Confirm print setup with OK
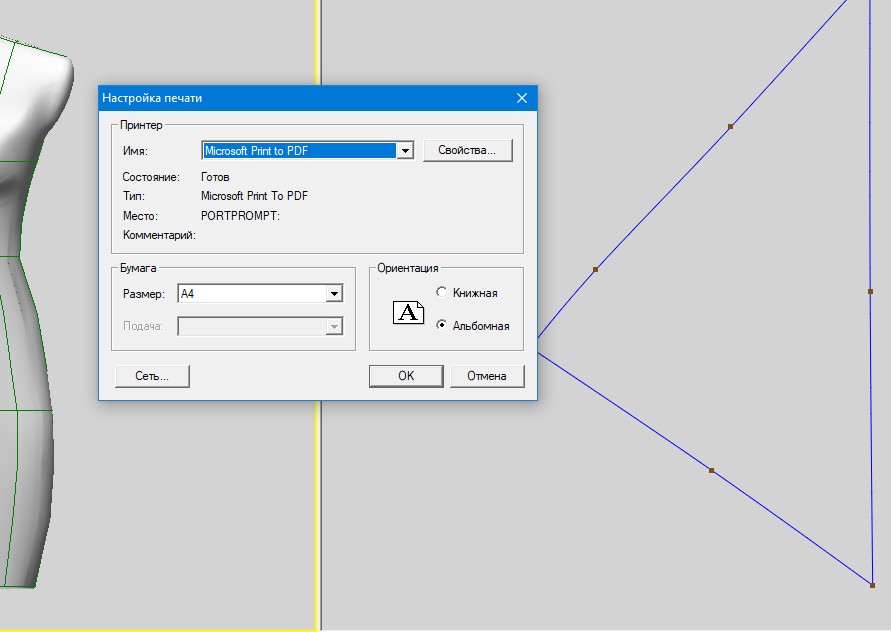This screenshot has height=632, width=891. [406, 376]
